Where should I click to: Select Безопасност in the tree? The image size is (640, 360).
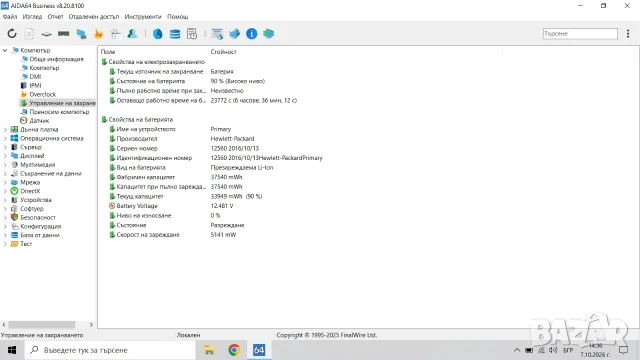(x=38, y=218)
